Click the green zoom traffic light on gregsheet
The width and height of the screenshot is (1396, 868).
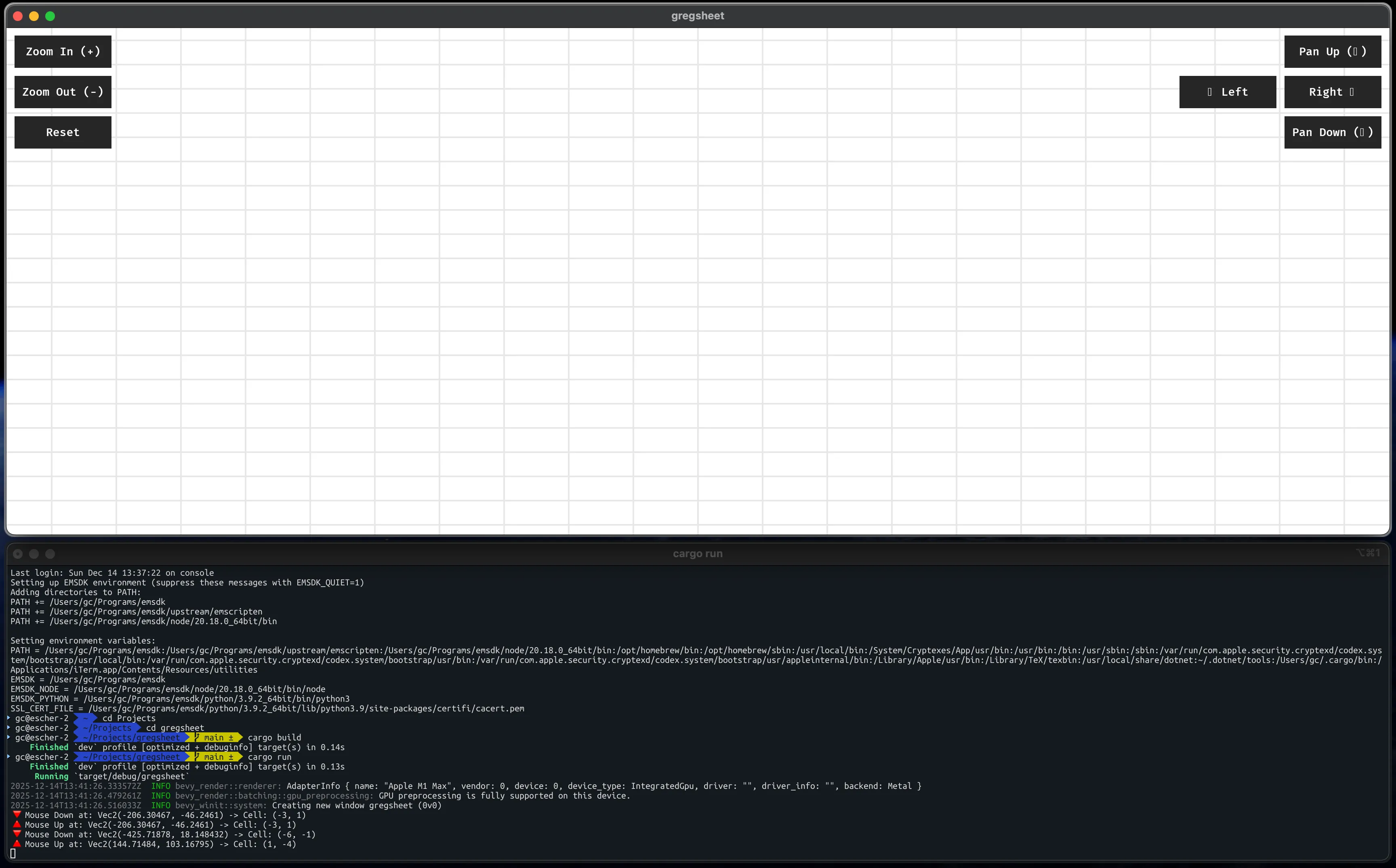(50, 16)
